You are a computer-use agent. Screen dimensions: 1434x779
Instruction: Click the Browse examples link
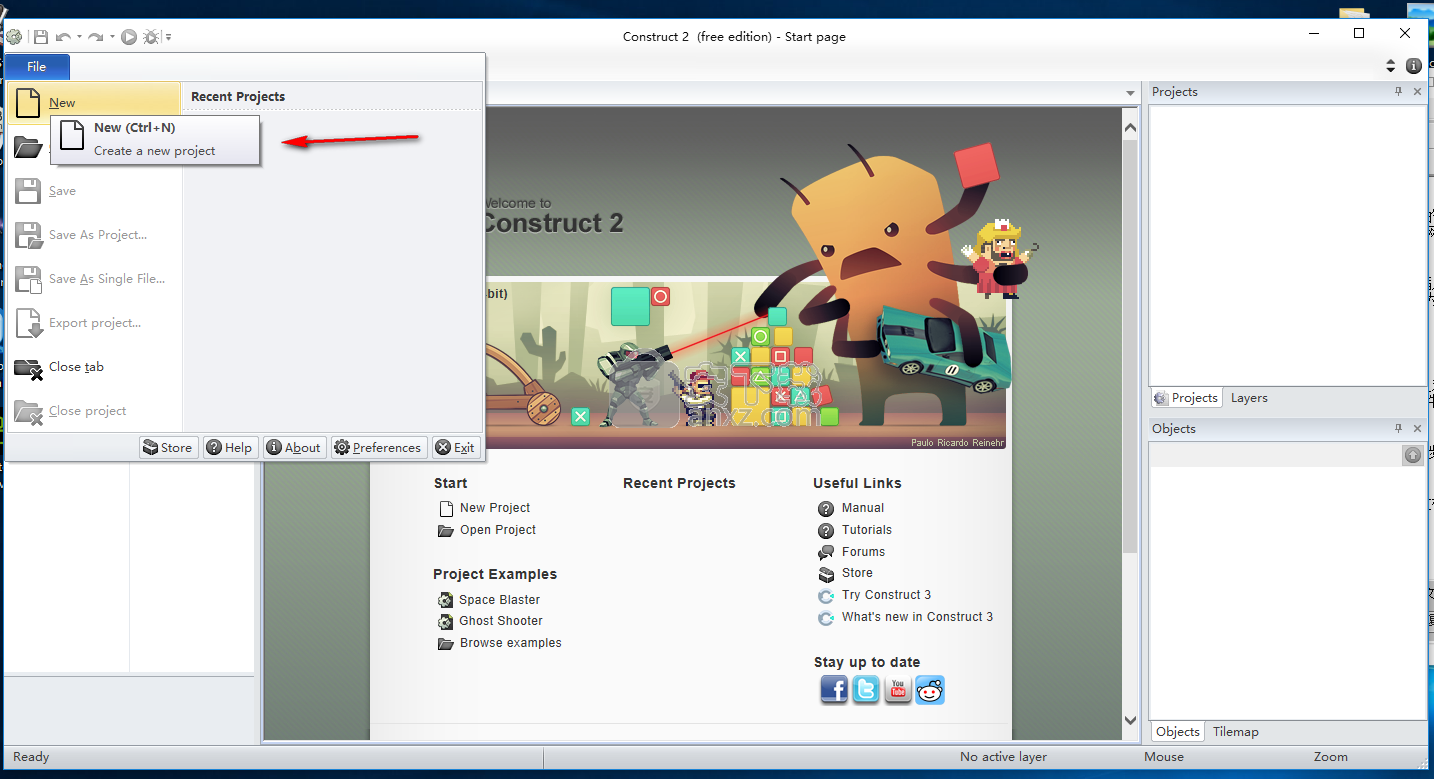(511, 643)
